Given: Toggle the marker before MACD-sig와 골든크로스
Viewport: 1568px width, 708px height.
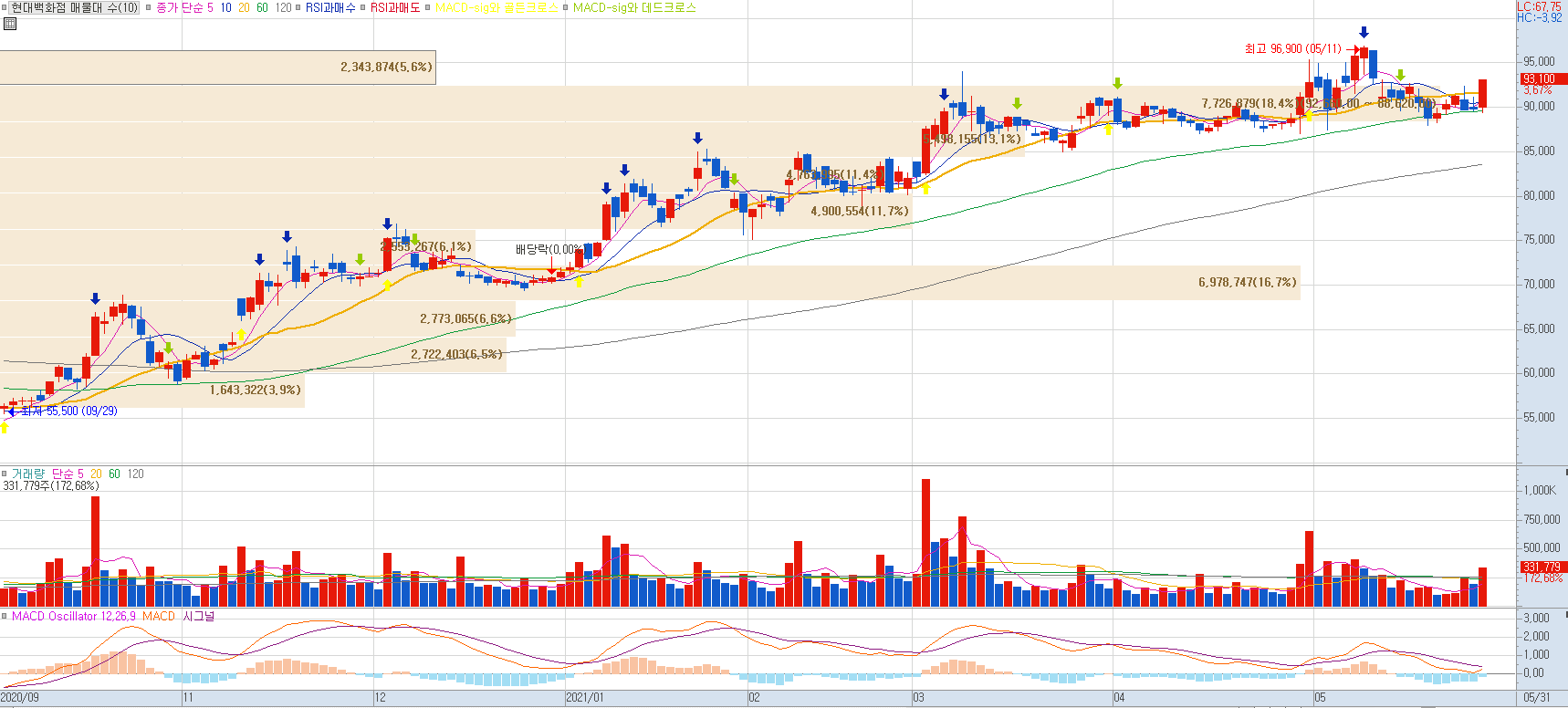Looking at the screenshot, I should coord(428,7).
